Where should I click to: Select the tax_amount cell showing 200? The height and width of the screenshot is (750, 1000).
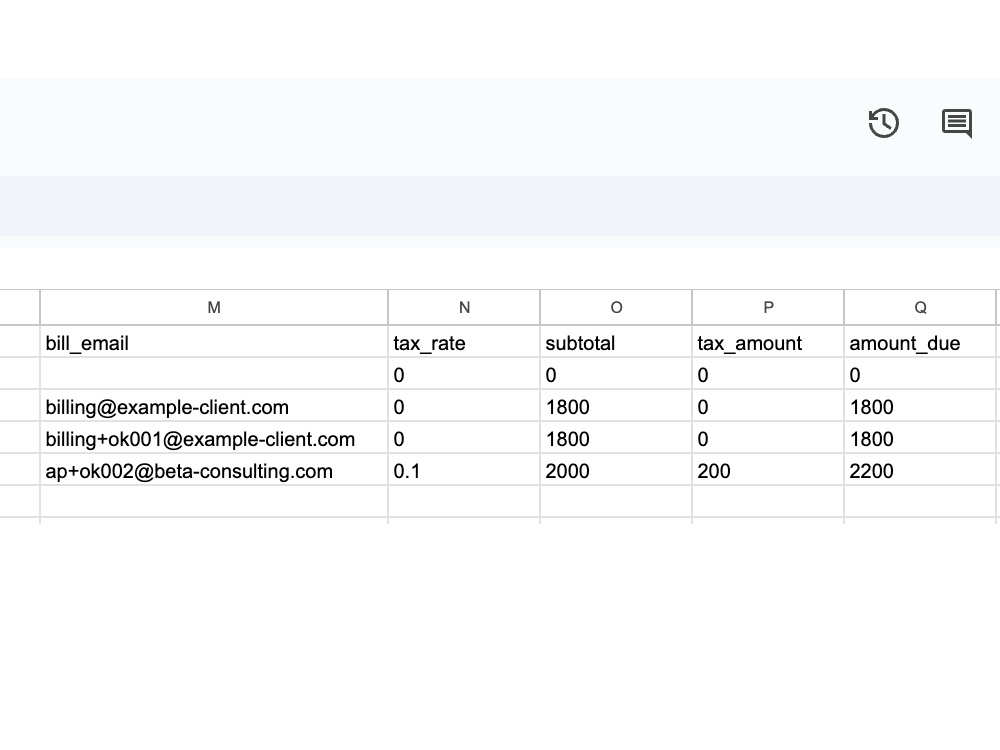pyautogui.click(x=768, y=470)
